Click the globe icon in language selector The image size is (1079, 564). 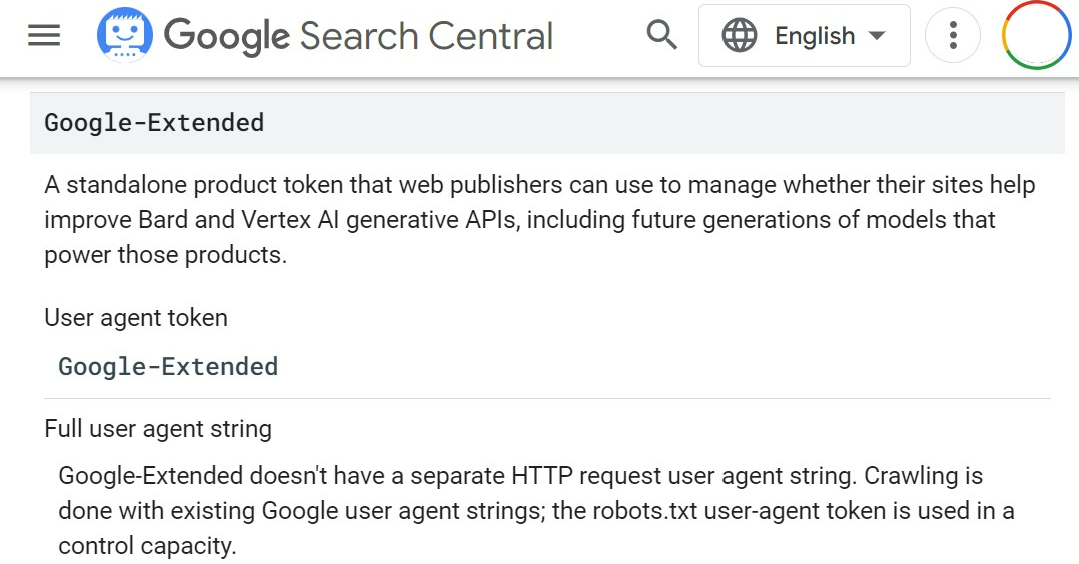[739, 35]
